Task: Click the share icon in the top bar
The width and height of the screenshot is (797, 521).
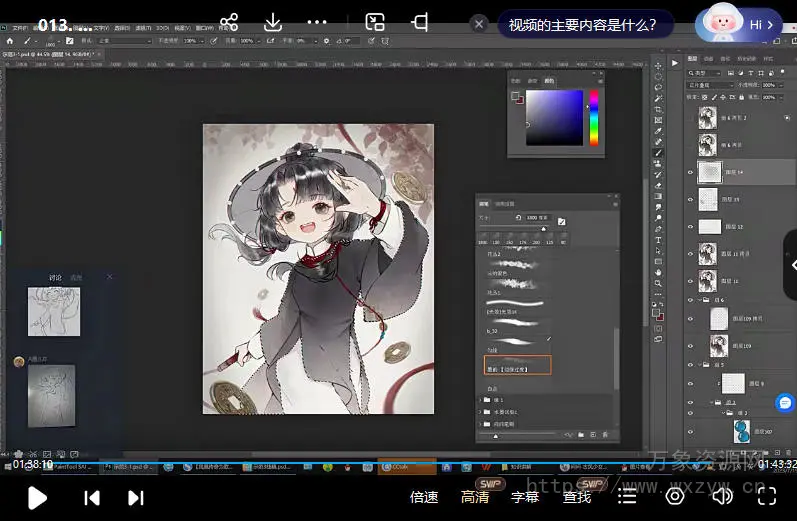Action: pyautogui.click(x=229, y=22)
